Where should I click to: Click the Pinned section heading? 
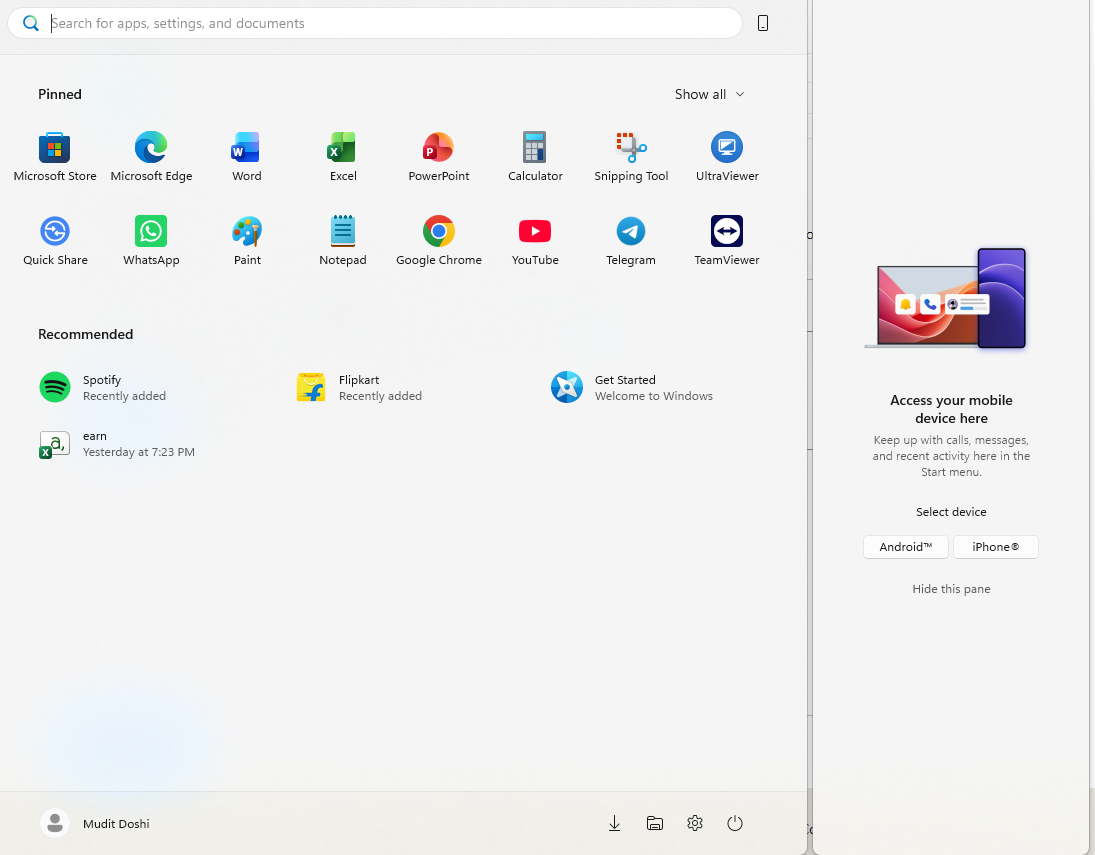tap(60, 94)
